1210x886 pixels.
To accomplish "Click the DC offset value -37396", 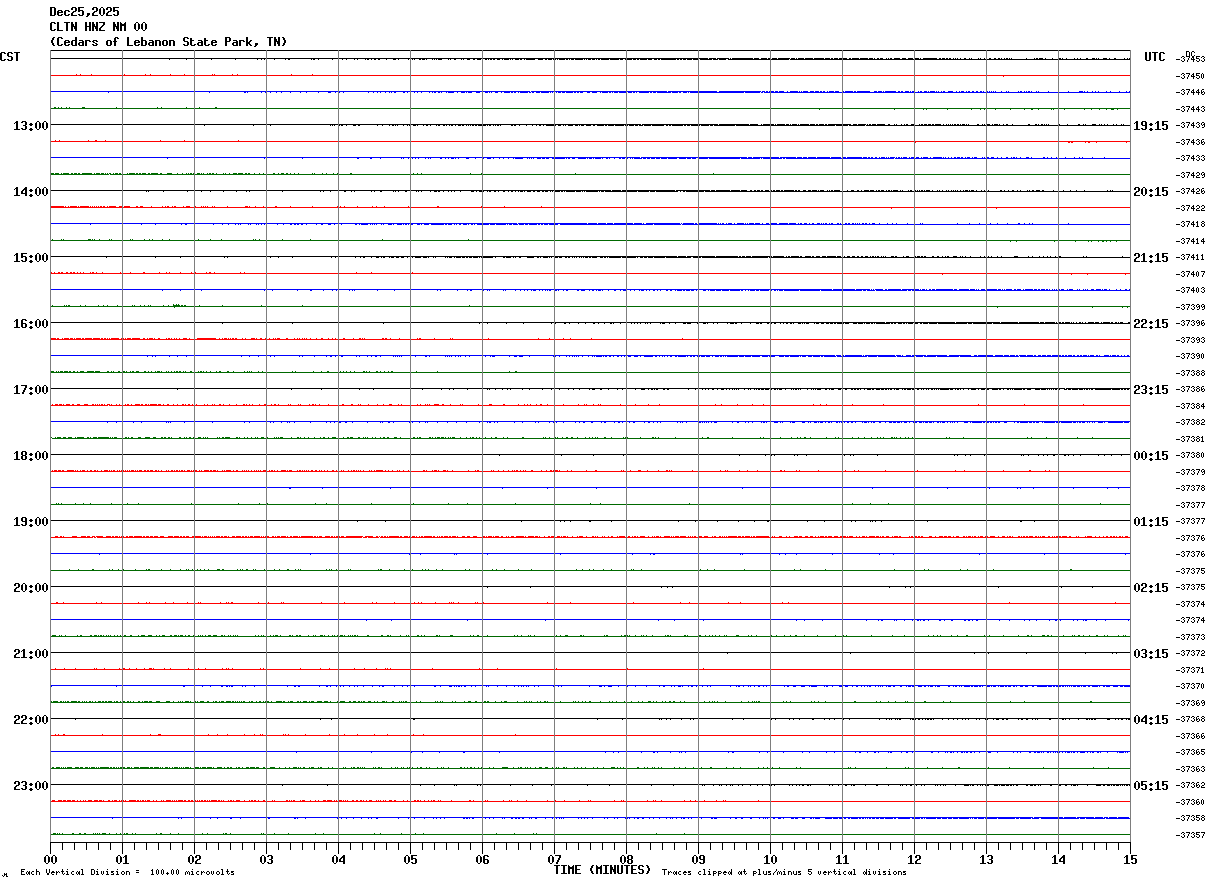I will [x=1190, y=323].
